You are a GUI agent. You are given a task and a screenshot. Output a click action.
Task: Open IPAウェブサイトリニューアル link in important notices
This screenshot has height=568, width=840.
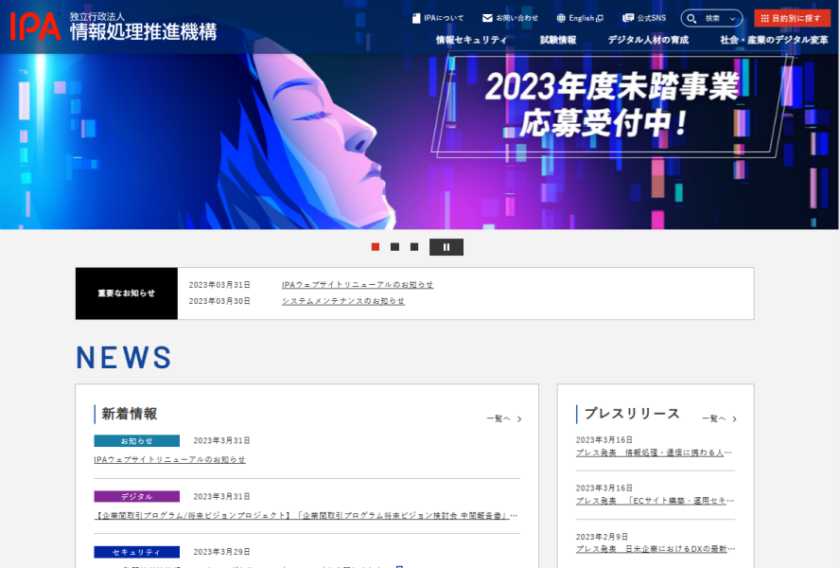click(357, 285)
